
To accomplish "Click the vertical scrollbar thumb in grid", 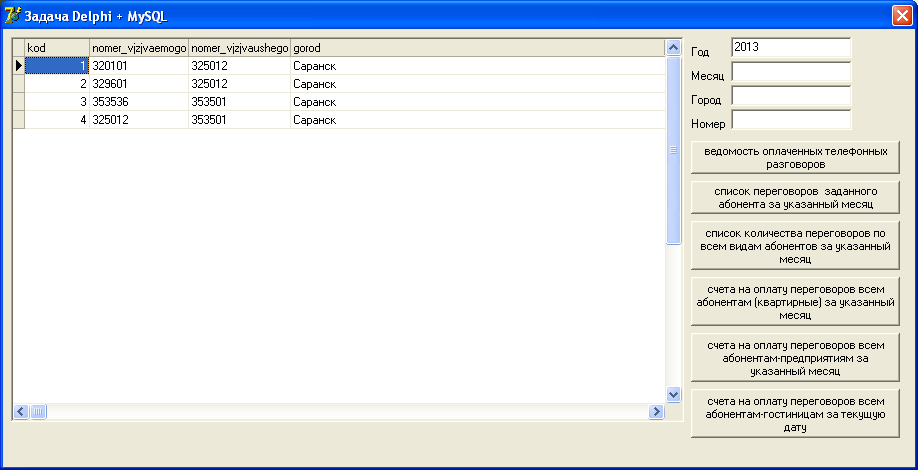I will [x=673, y=150].
